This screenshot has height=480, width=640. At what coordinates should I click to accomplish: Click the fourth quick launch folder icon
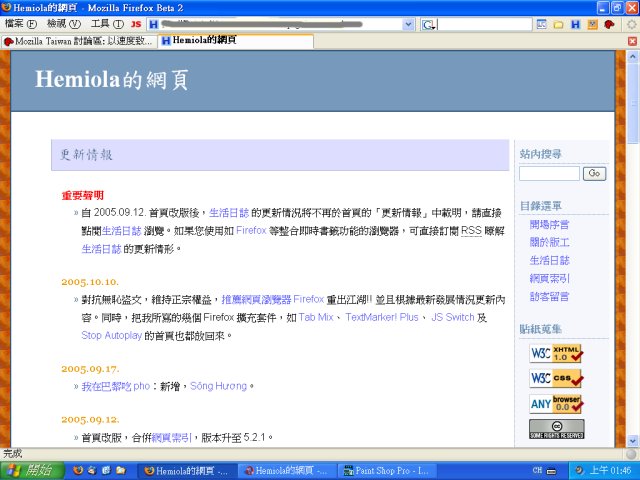click(x=120, y=471)
